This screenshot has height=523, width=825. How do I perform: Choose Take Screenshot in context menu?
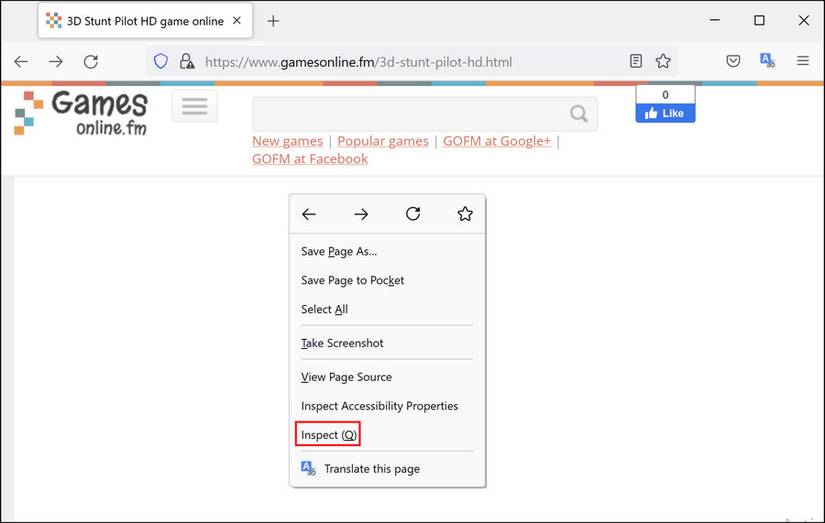387,343
